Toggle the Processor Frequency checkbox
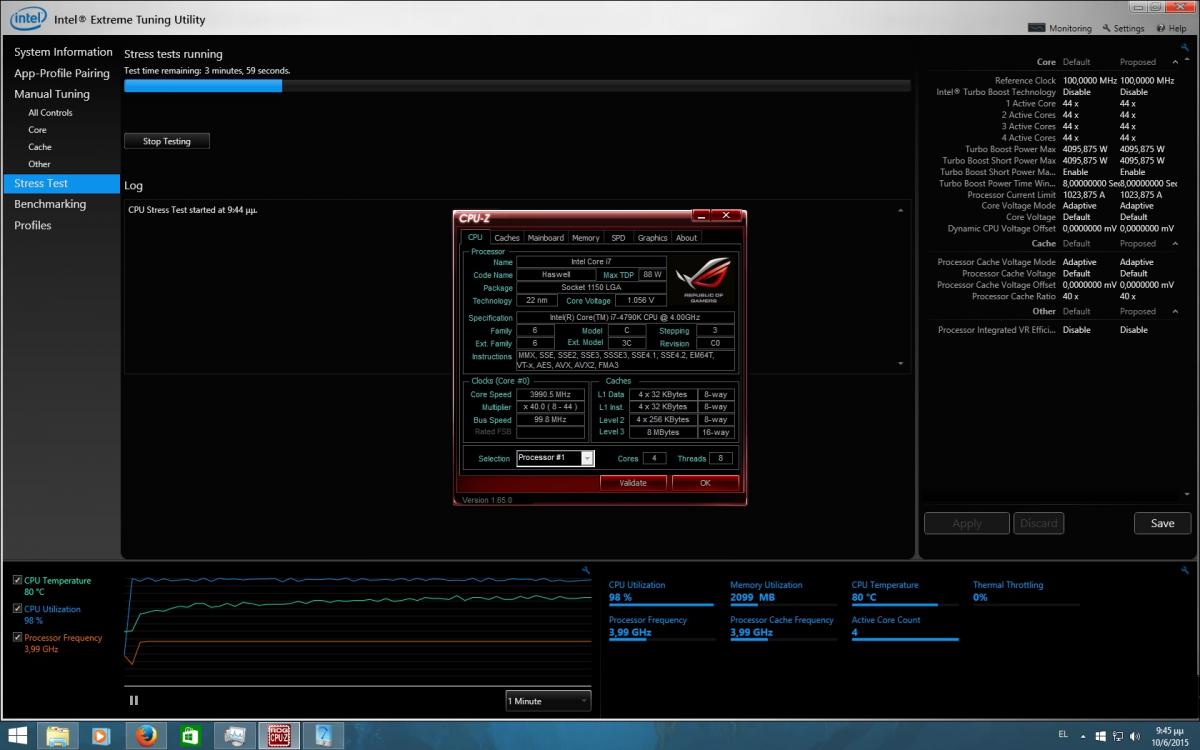 tap(18, 637)
